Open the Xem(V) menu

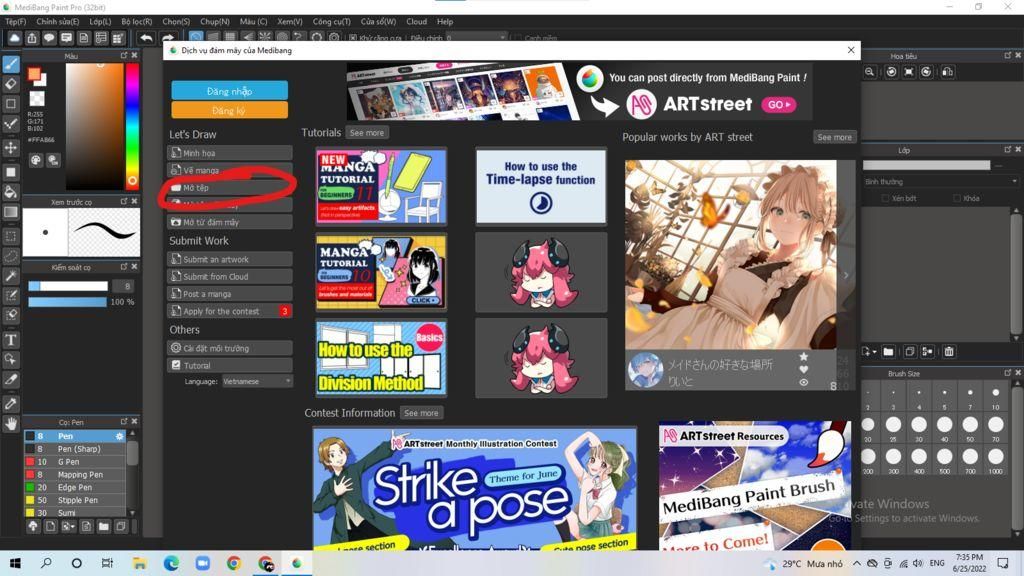(289, 22)
